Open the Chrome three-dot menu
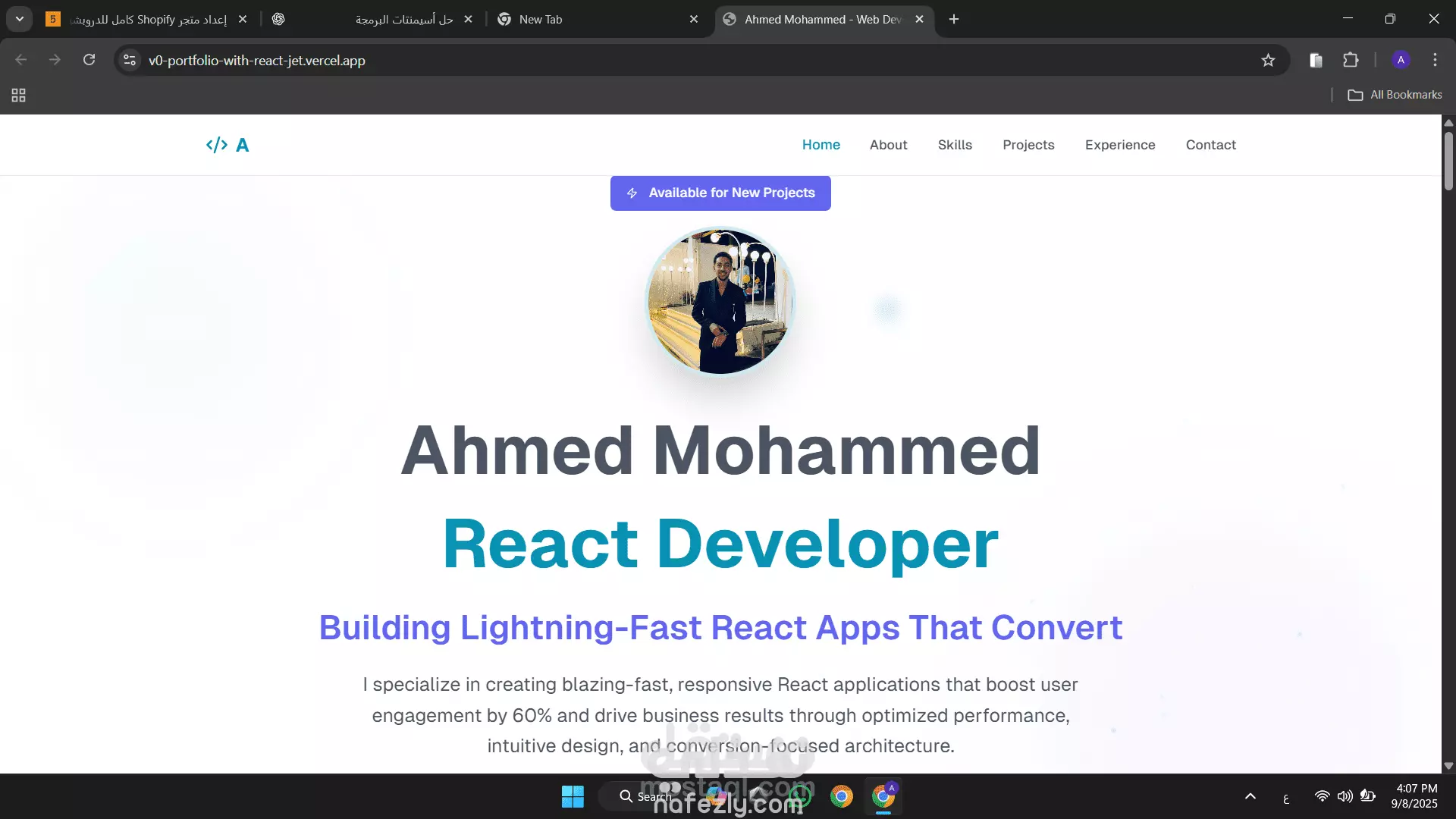Screen dimensions: 1456x819 1435,60
